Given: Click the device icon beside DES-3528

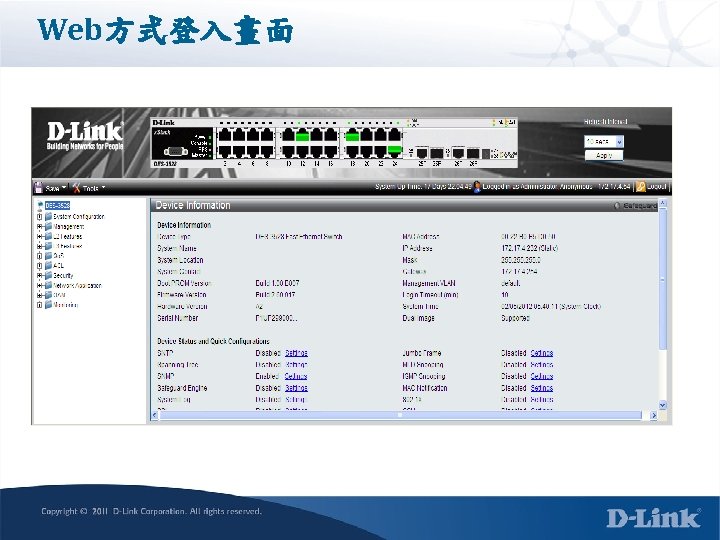Looking at the screenshot, I should tap(40, 205).
